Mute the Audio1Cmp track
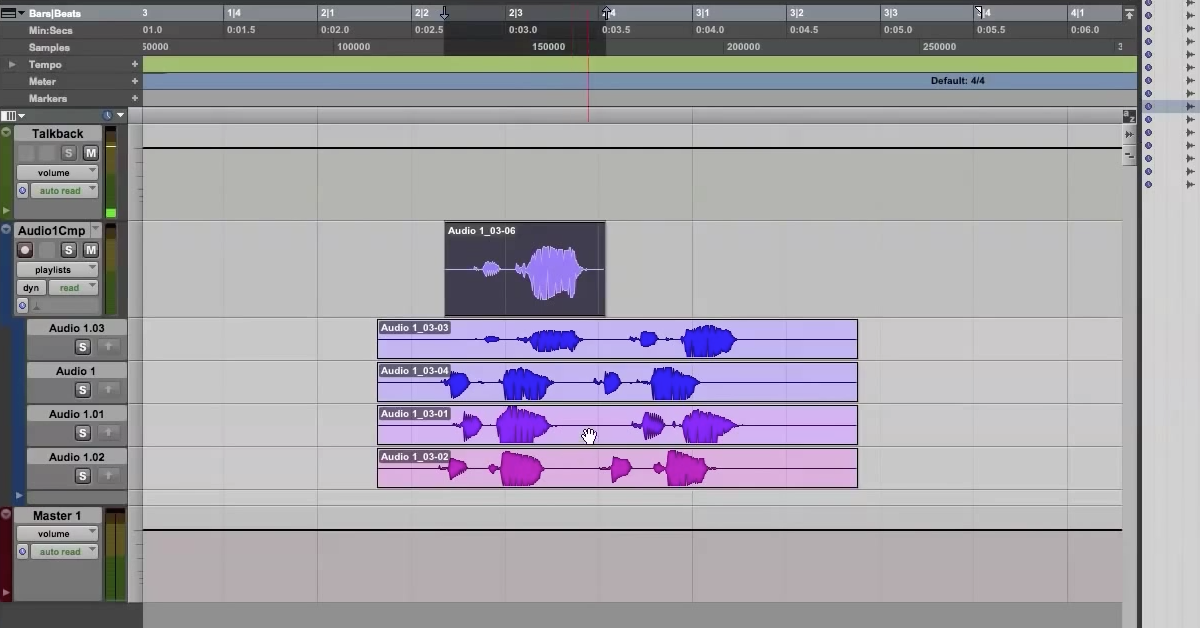 click(91, 250)
